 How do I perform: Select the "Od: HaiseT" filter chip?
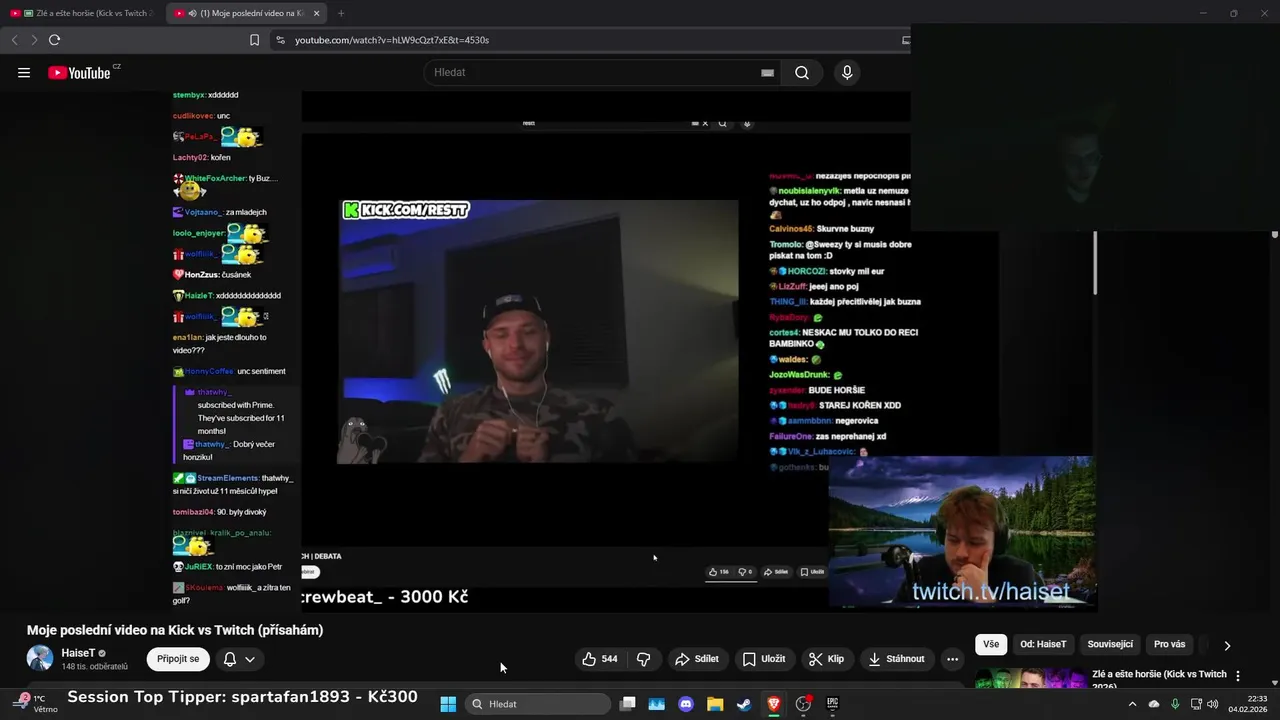1043,644
